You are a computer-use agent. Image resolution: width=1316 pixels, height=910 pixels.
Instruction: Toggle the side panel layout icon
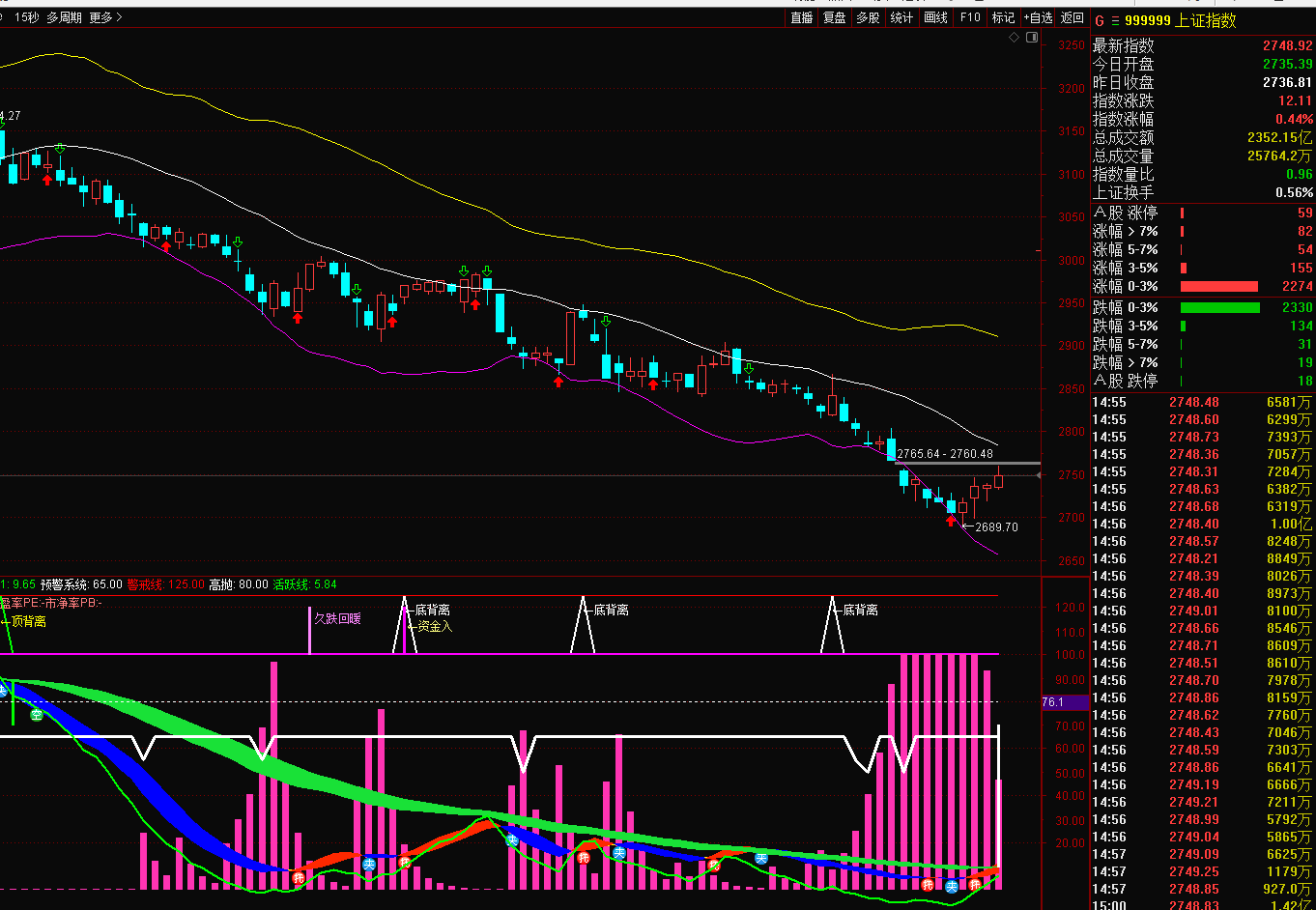(x=1032, y=38)
